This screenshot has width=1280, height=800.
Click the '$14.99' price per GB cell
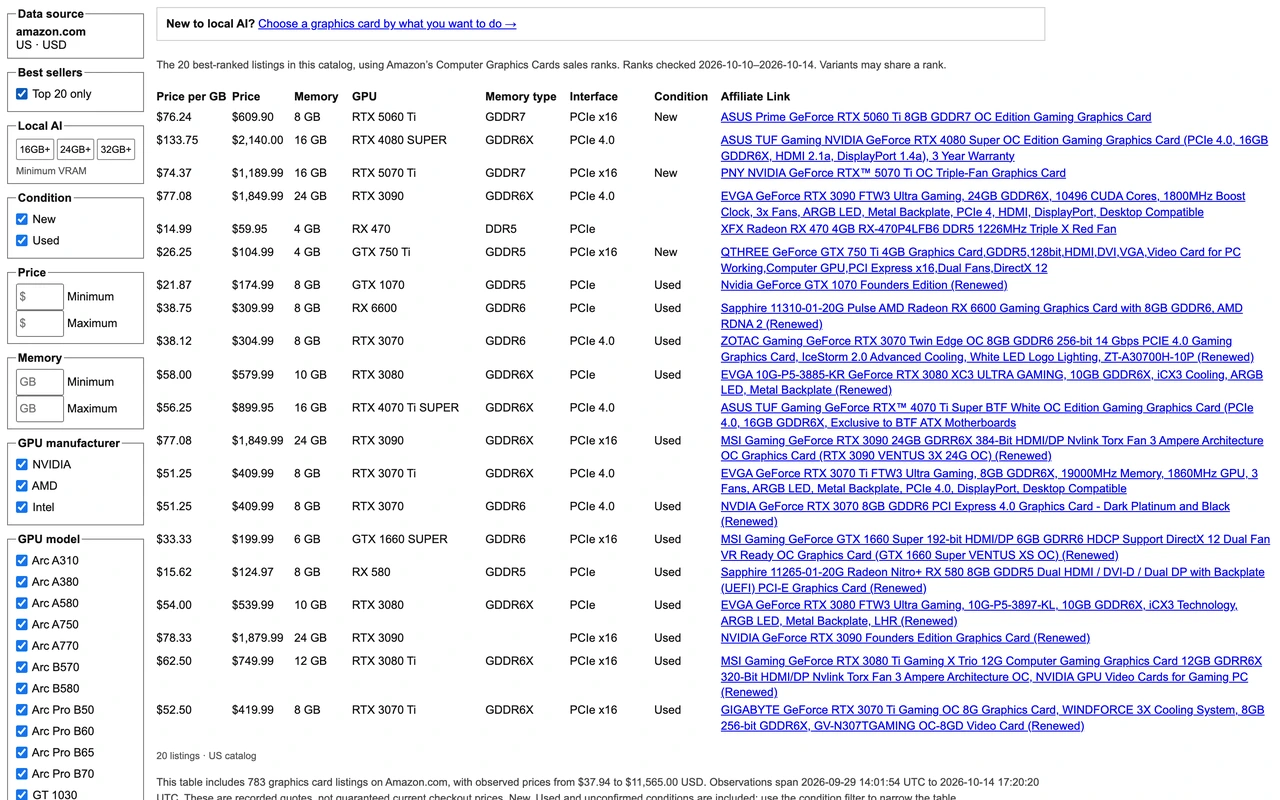tap(174, 229)
